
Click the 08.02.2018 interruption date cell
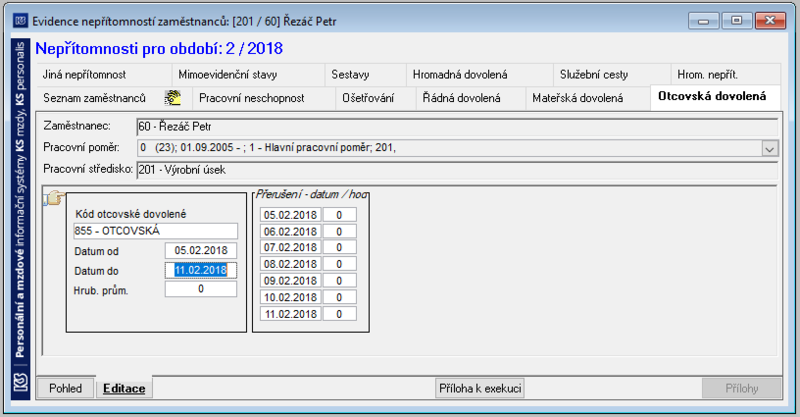tap(290, 264)
